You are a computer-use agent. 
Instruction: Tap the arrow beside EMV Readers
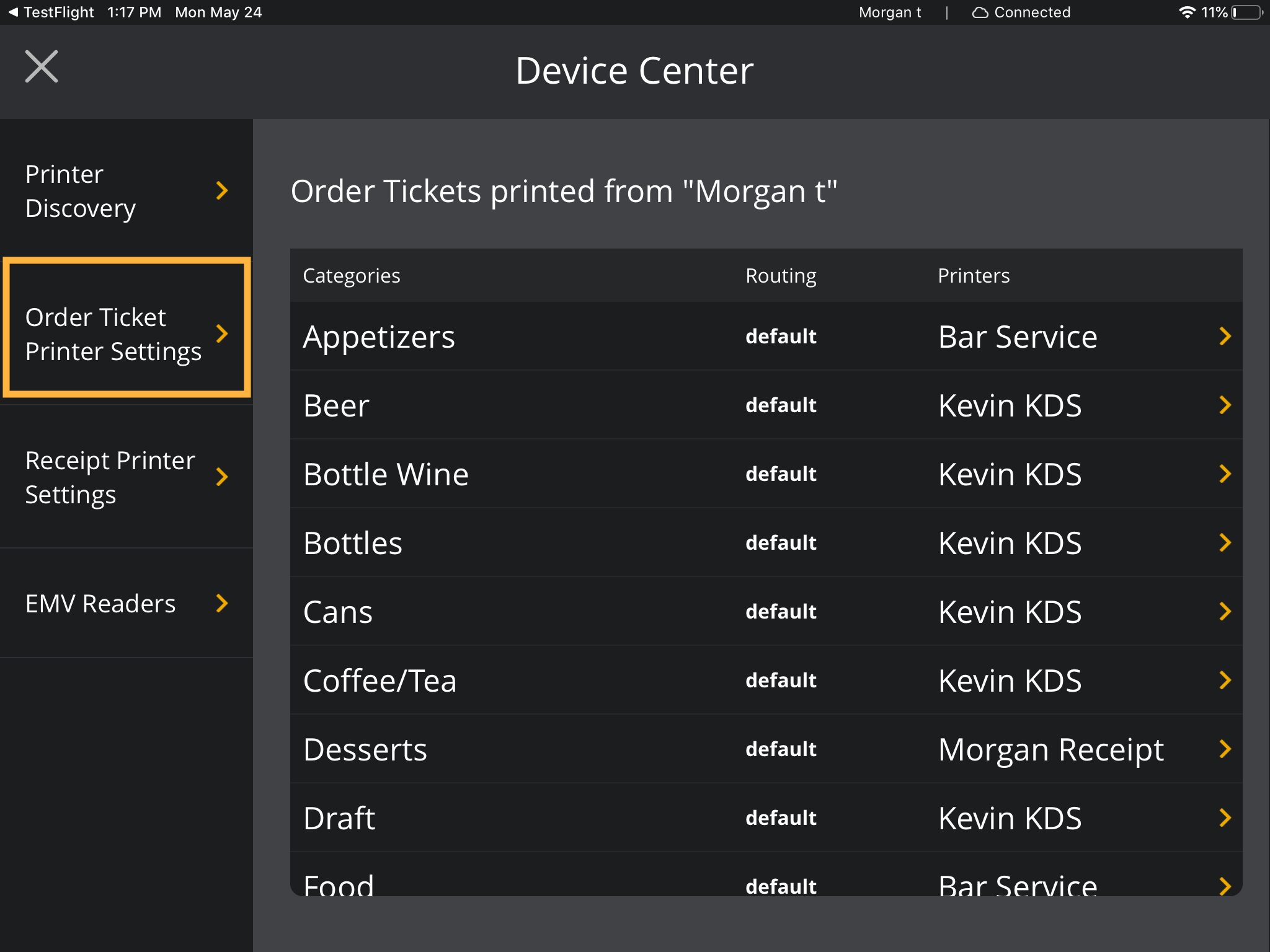(222, 603)
